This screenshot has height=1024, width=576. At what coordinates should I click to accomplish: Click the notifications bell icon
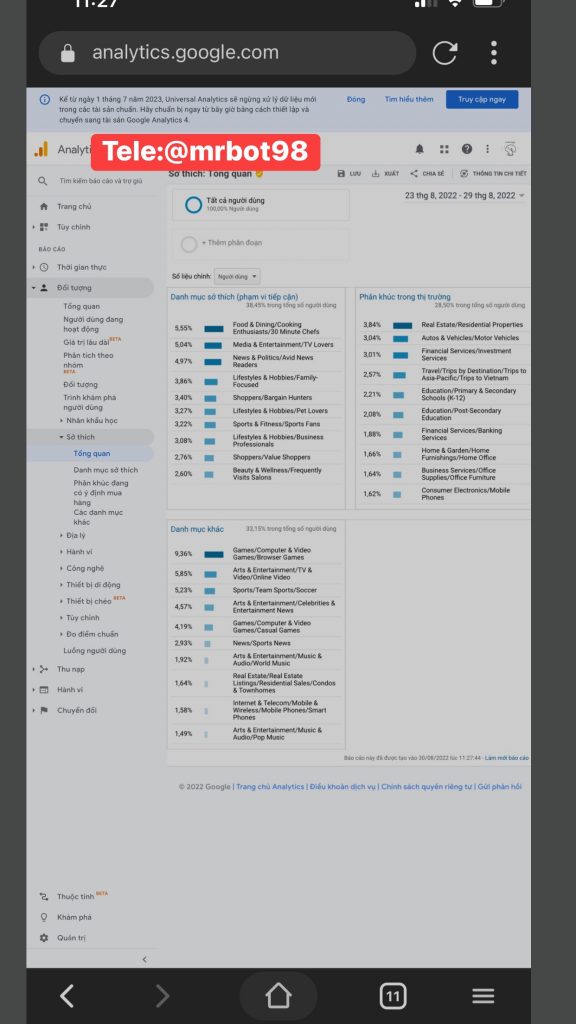(419, 150)
